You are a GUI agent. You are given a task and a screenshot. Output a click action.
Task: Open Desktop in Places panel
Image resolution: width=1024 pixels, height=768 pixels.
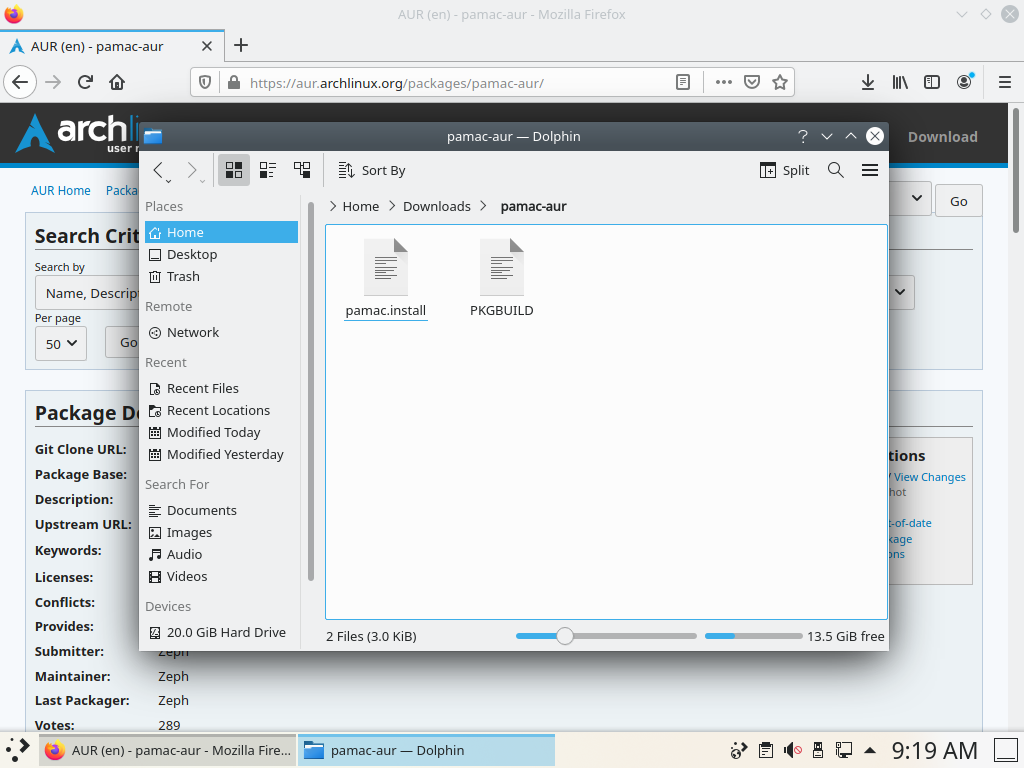pyautogui.click(x=221, y=255)
